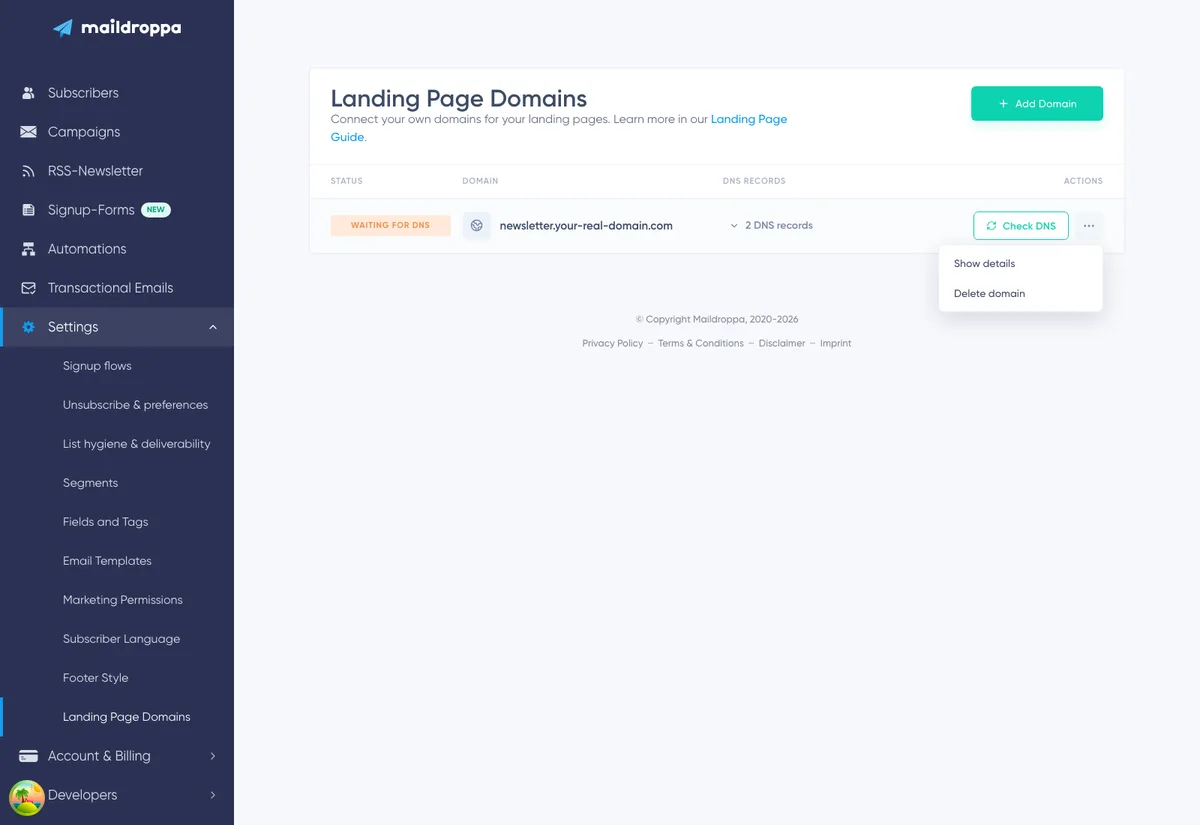The height and width of the screenshot is (825, 1200).
Task: Expand the 2 DNS records chevron
Action: pos(734,226)
